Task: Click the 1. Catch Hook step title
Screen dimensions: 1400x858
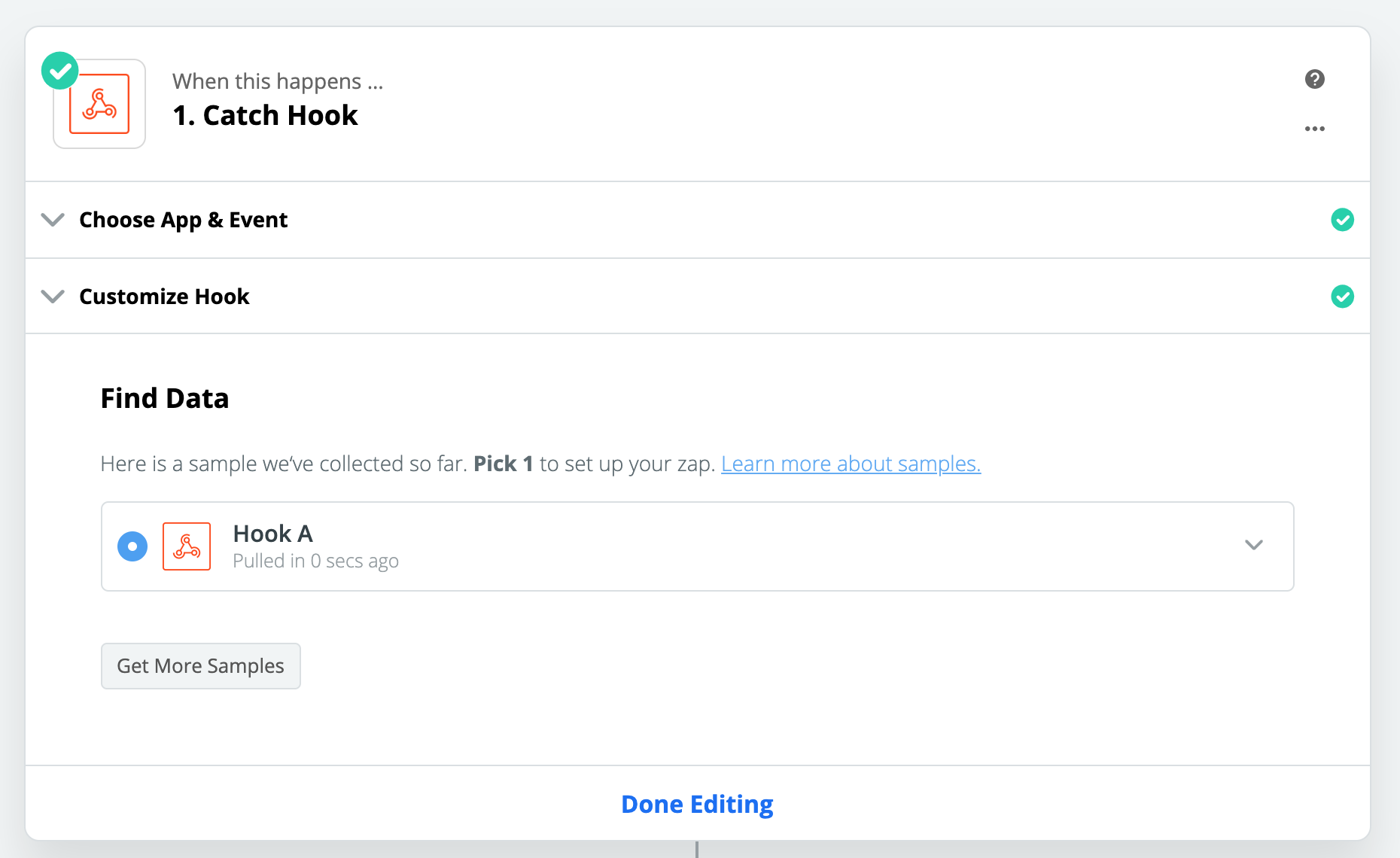Action: pyautogui.click(x=265, y=114)
